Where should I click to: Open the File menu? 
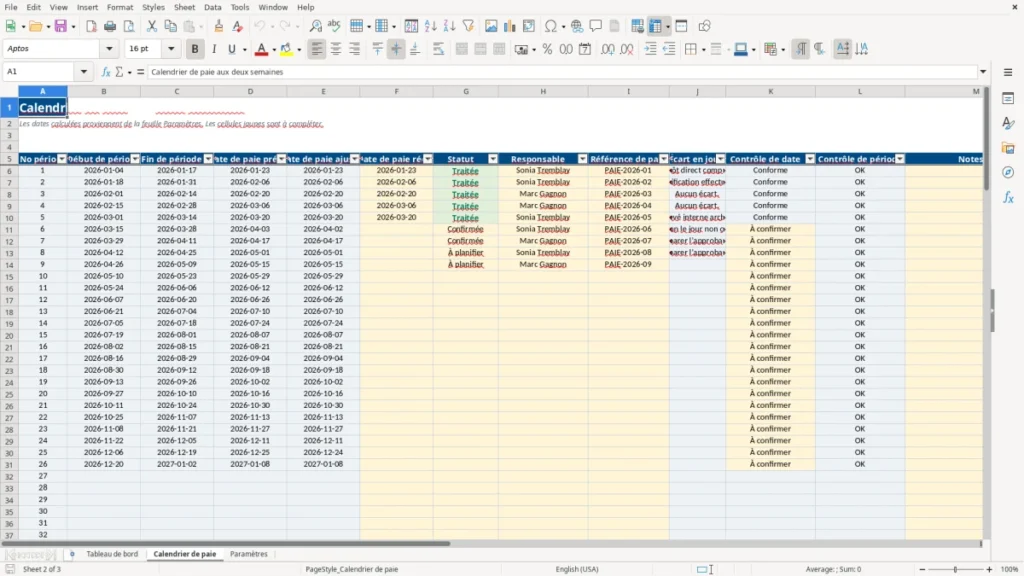click(x=11, y=7)
